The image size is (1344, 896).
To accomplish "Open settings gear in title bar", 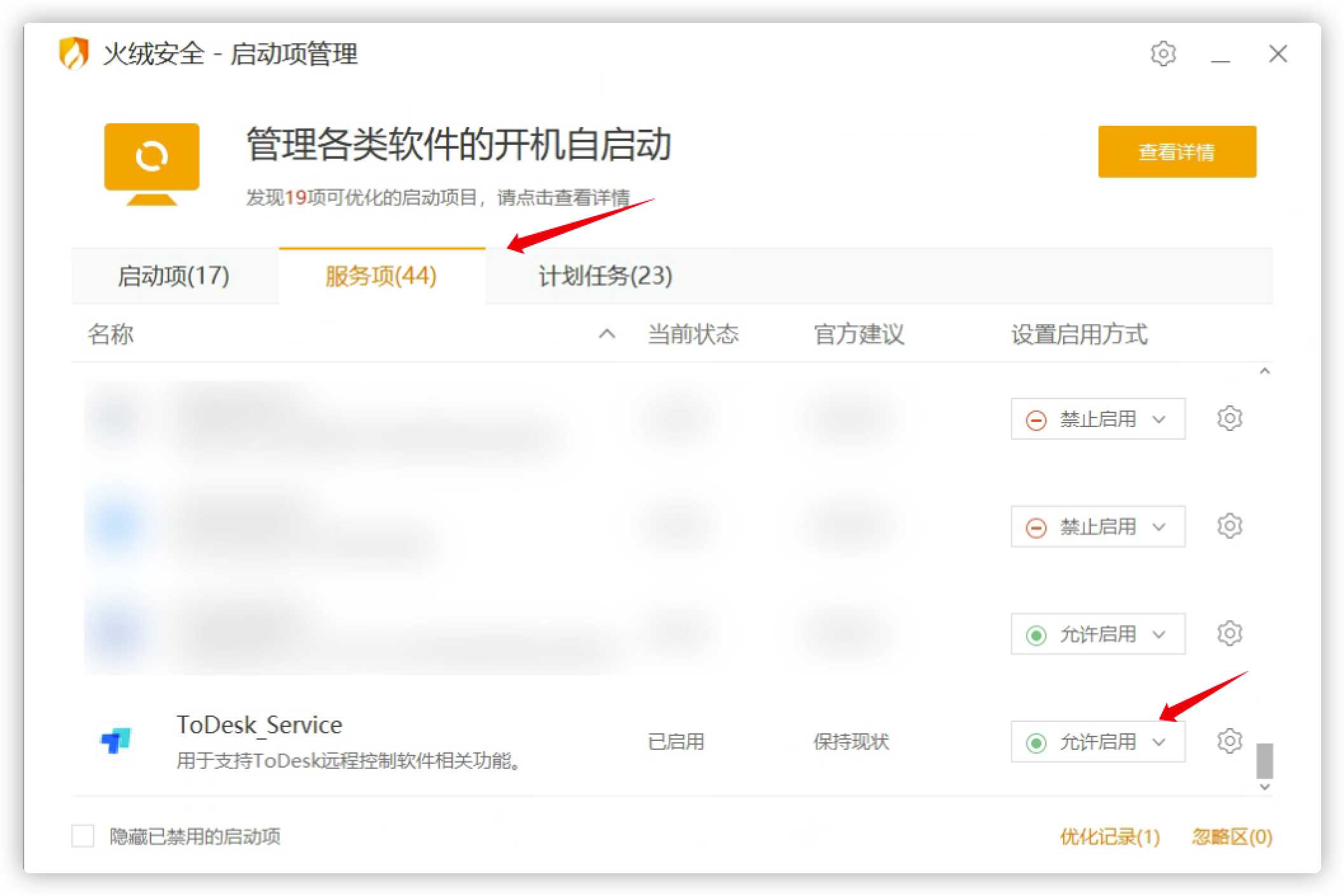I will pos(1163,54).
